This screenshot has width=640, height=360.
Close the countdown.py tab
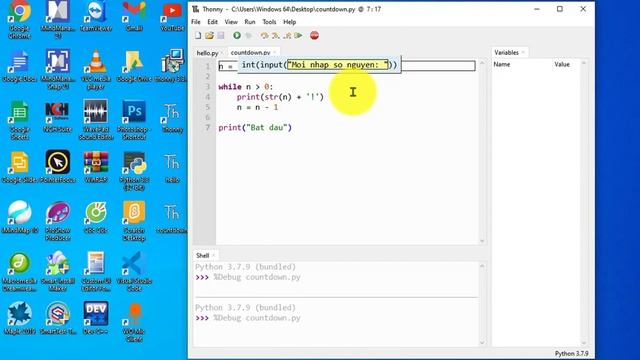(x=275, y=53)
